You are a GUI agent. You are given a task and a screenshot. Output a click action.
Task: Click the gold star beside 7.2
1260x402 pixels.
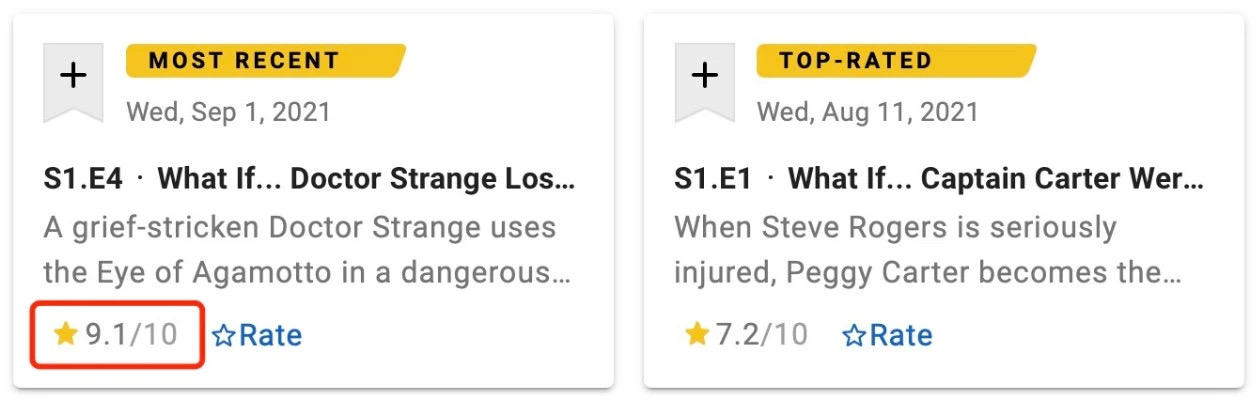697,334
